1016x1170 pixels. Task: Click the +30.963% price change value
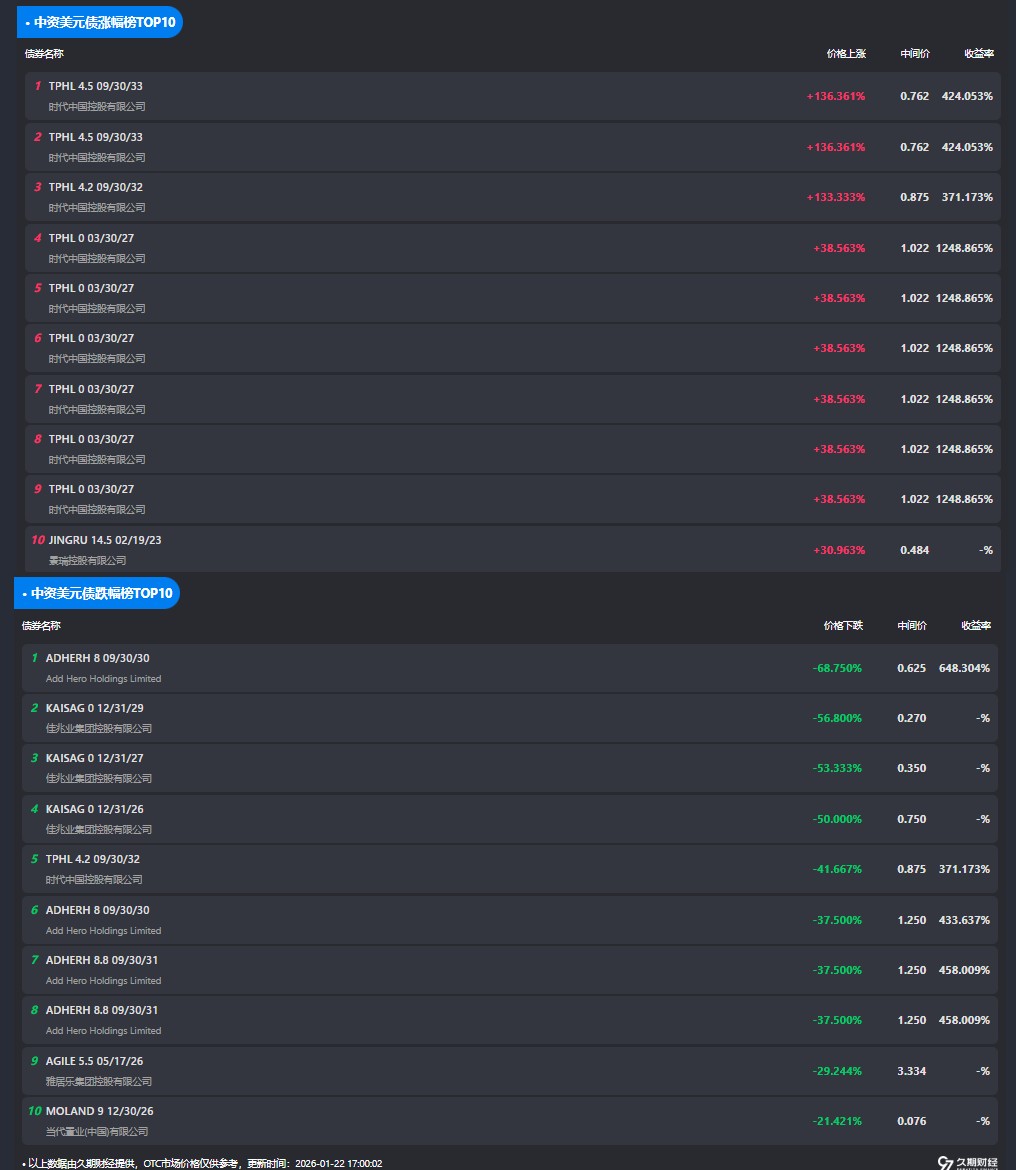(838, 550)
